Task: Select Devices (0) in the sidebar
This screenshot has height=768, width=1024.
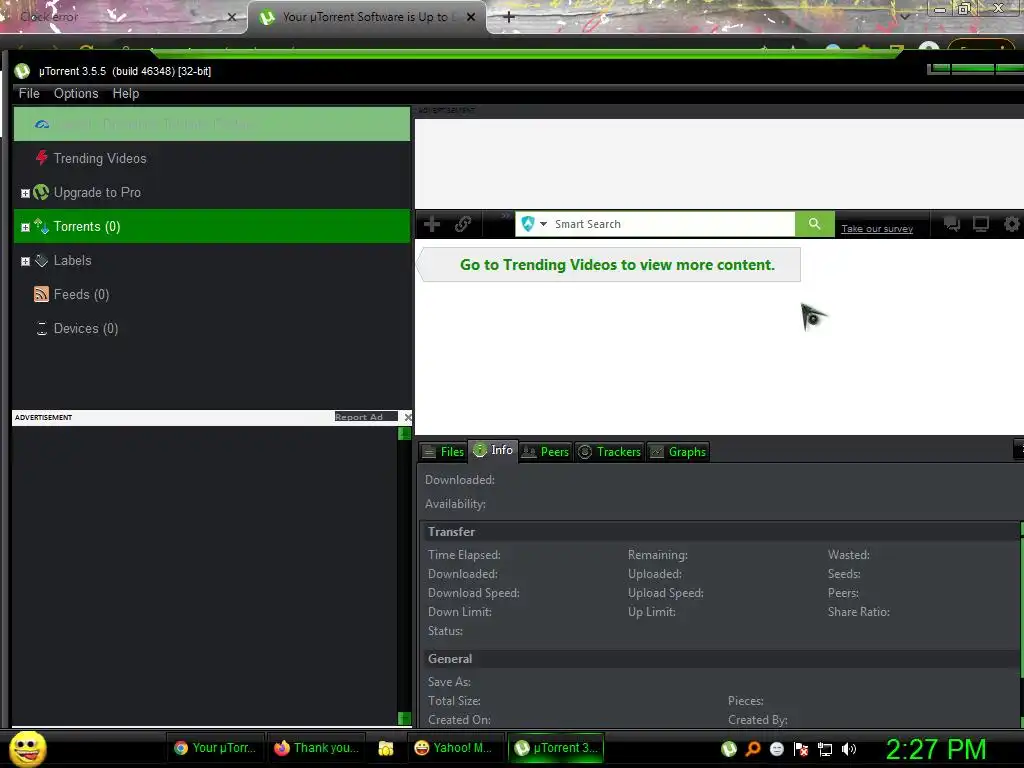Action: pos(212,328)
